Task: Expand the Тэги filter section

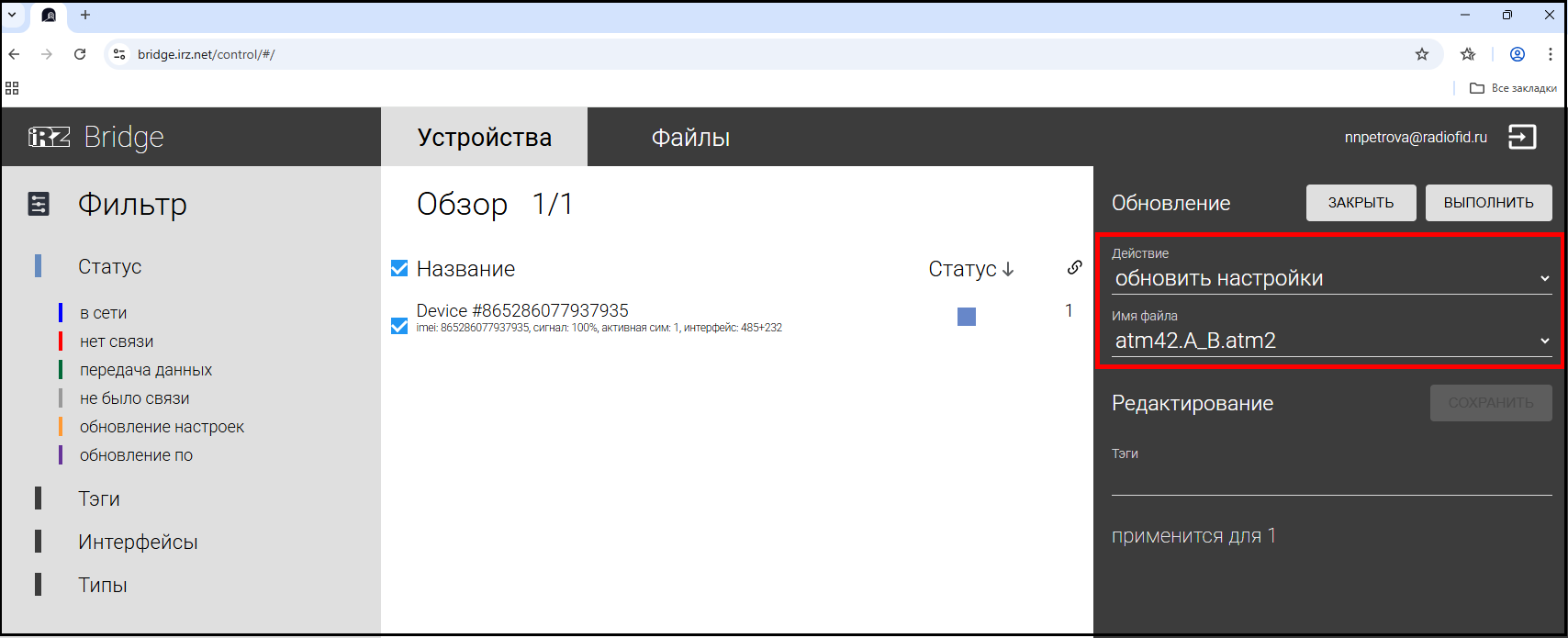Action: point(99,498)
